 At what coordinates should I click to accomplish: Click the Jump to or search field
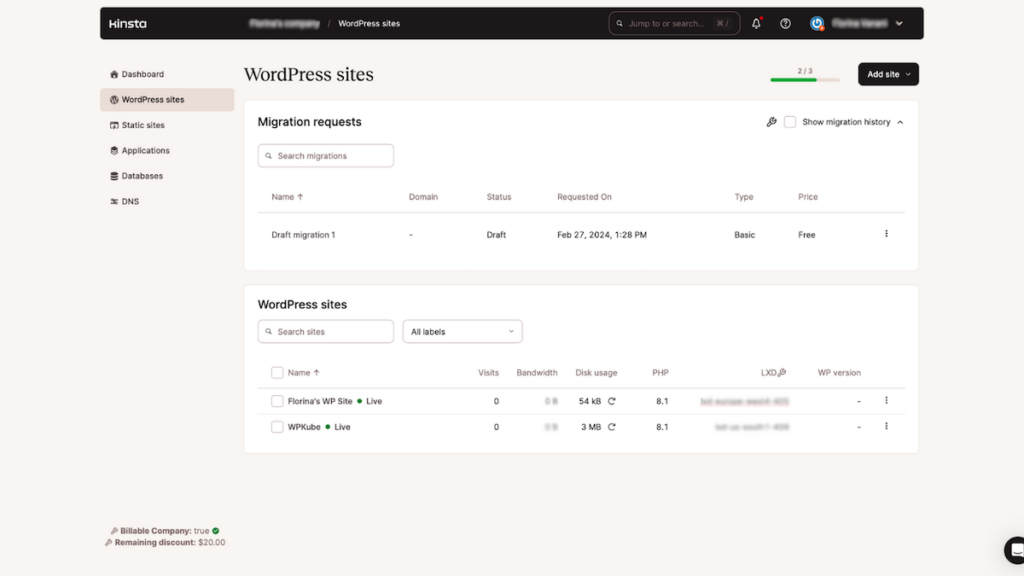tap(674, 24)
